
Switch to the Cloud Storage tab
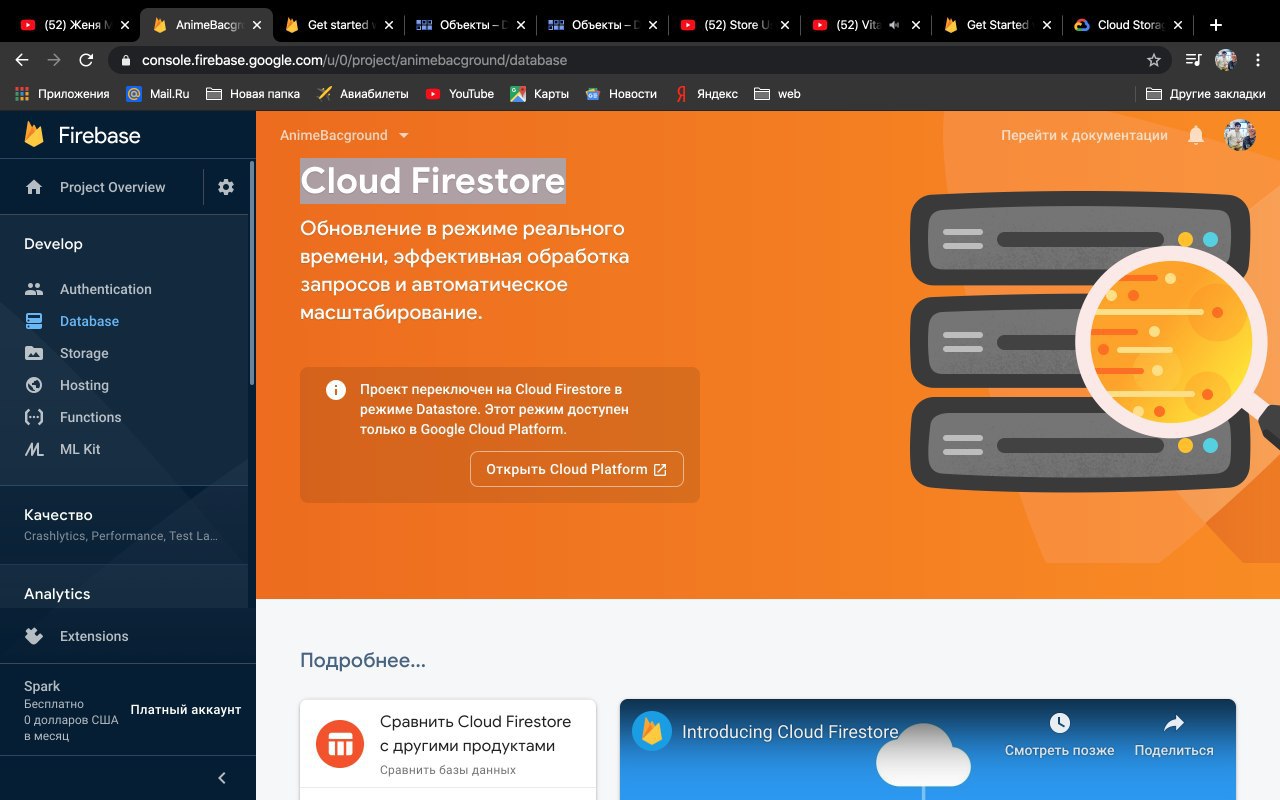1128,25
